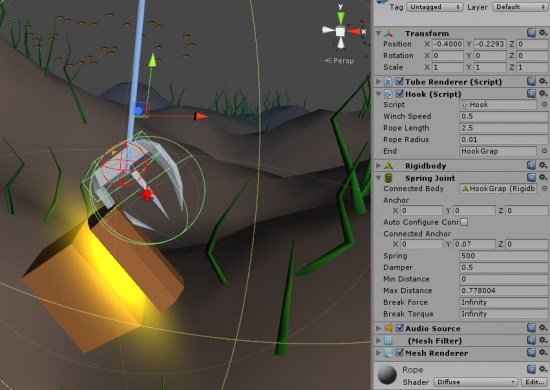
Task: Click the Damper field showing 0.5
Action: [x=504, y=267]
